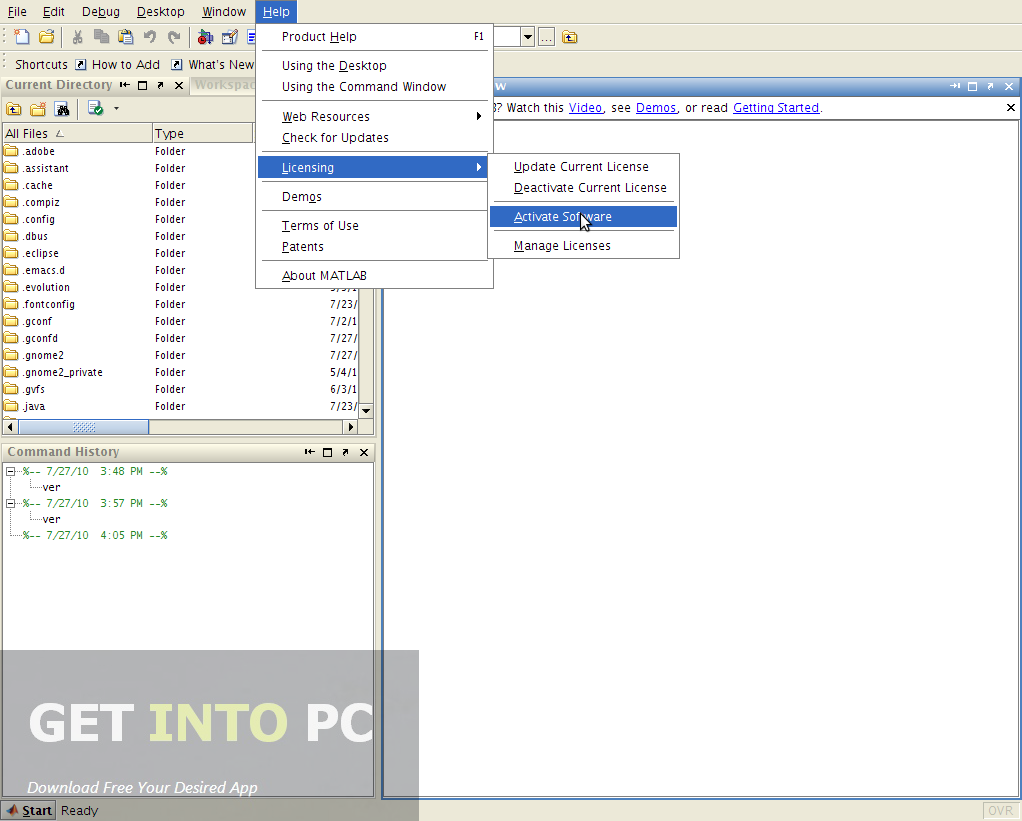This screenshot has height=821, width=1022.
Task: Undock the Current Directory panel
Action: [160, 85]
